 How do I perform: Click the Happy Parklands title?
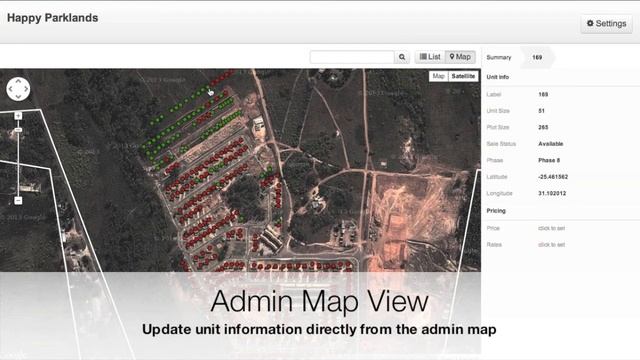(53, 18)
